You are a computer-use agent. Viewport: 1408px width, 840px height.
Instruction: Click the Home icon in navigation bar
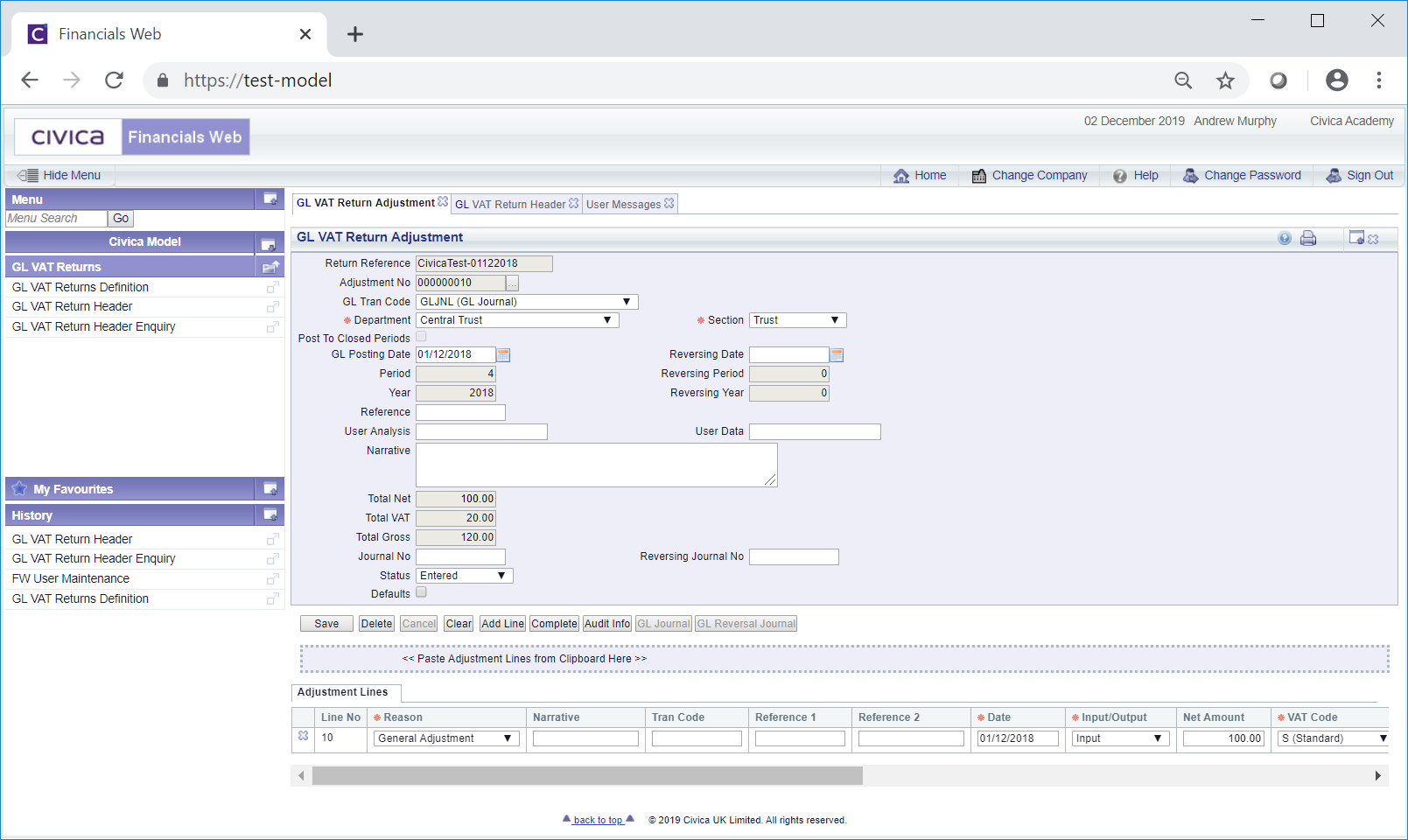(x=901, y=176)
